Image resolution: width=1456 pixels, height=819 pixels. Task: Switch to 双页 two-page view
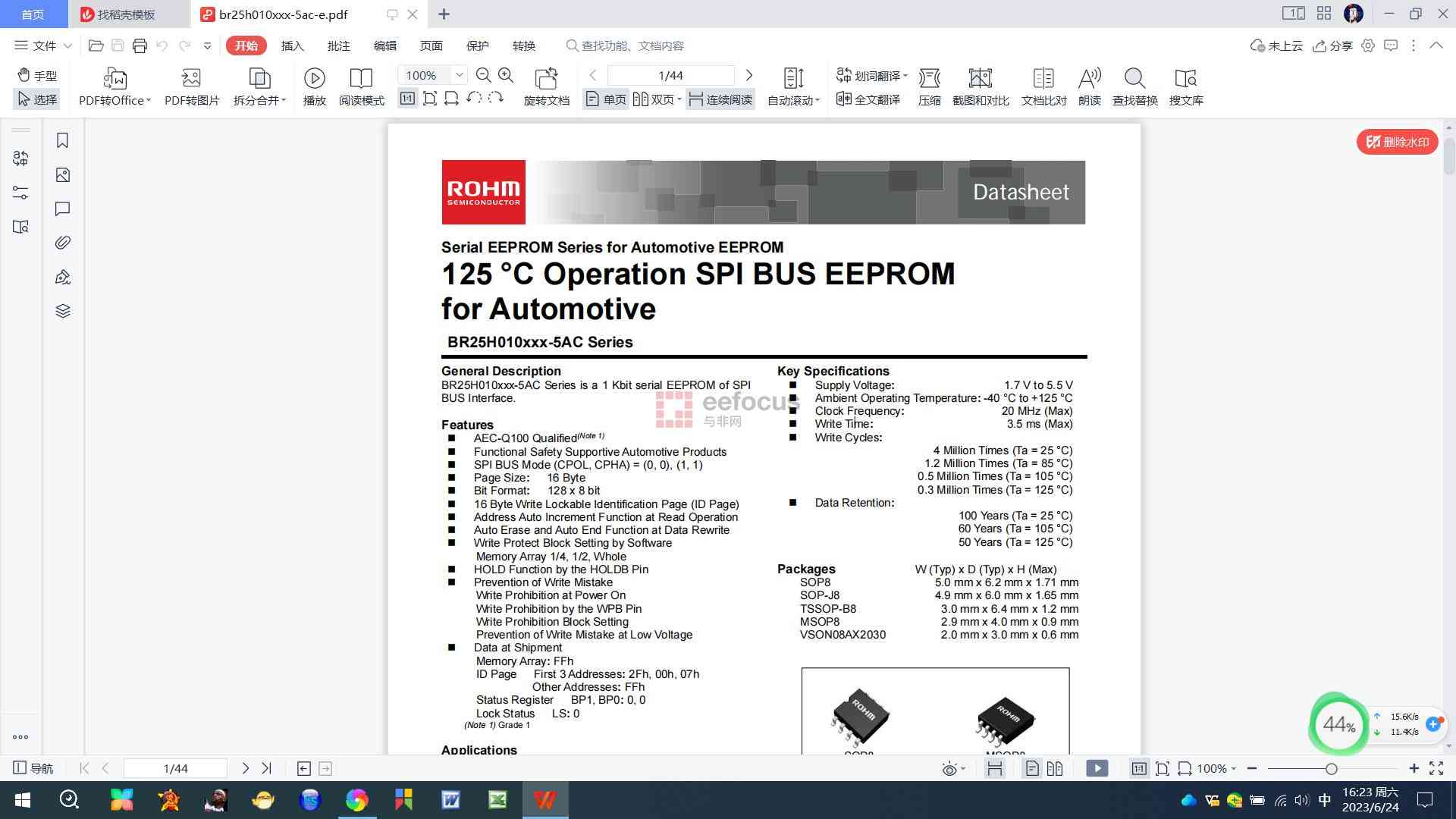click(x=654, y=99)
